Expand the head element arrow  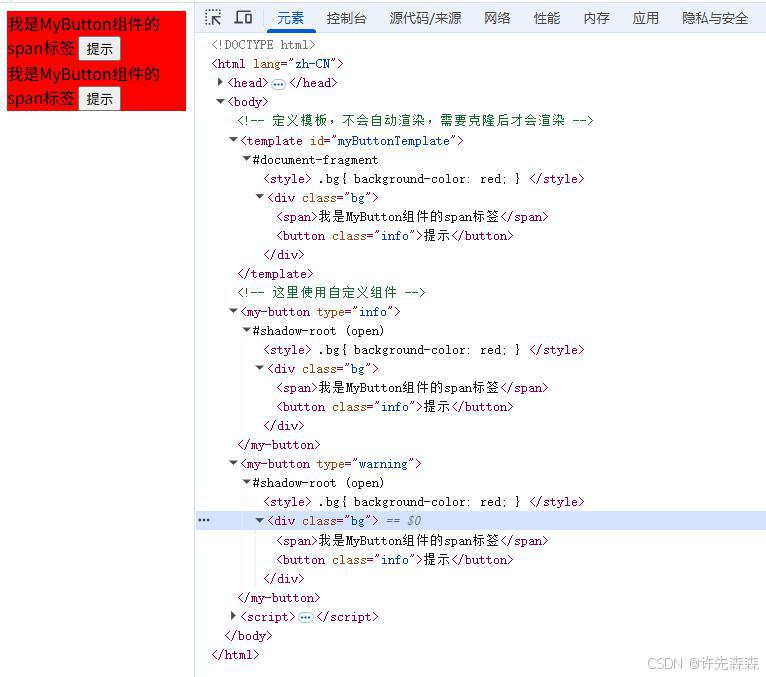[x=220, y=82]
